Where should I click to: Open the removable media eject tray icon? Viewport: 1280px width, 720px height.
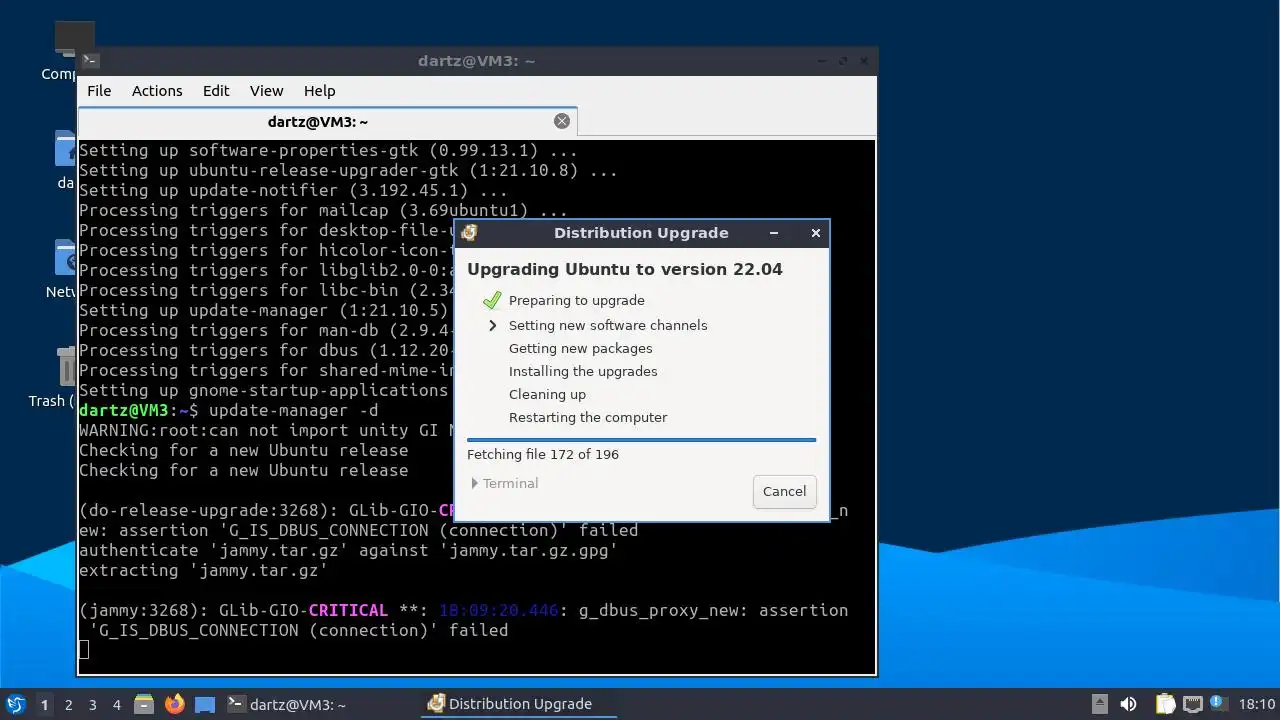point(1099,704)
